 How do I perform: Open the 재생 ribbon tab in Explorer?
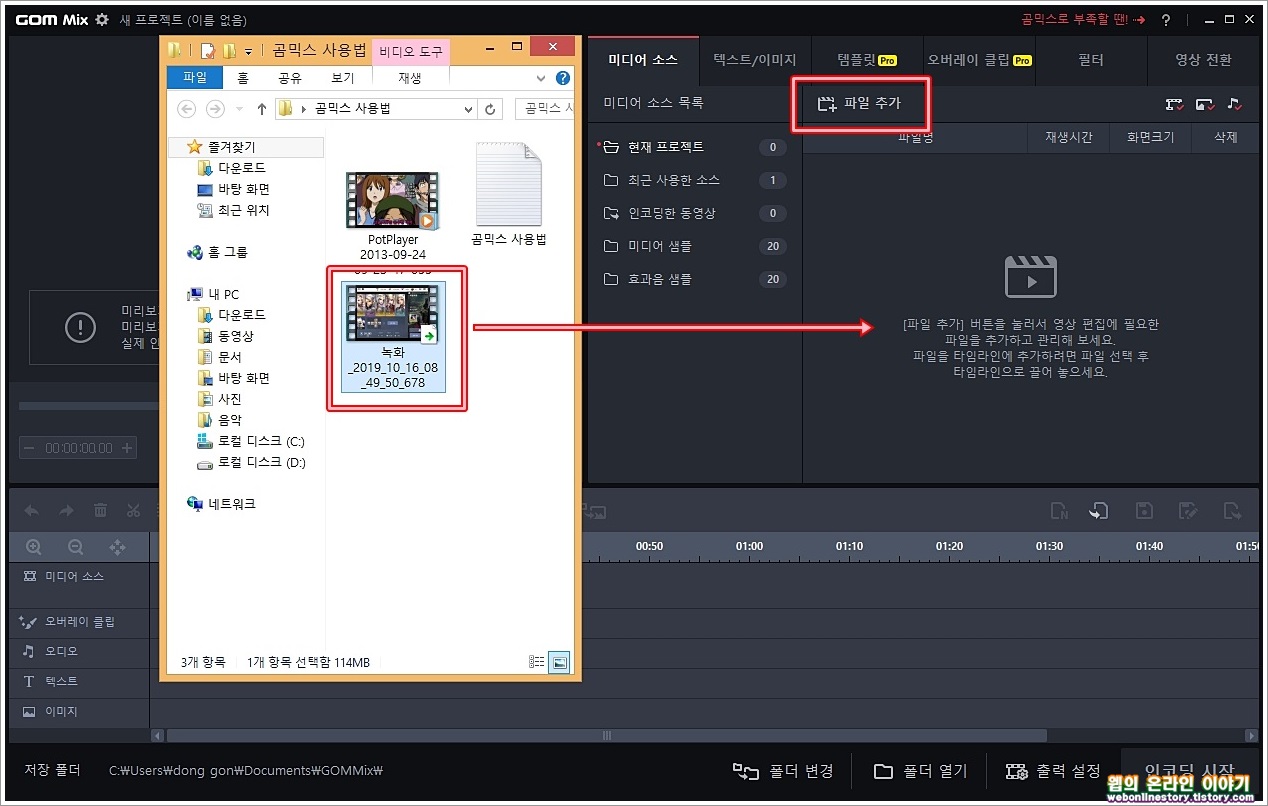(x=410, y=78)
